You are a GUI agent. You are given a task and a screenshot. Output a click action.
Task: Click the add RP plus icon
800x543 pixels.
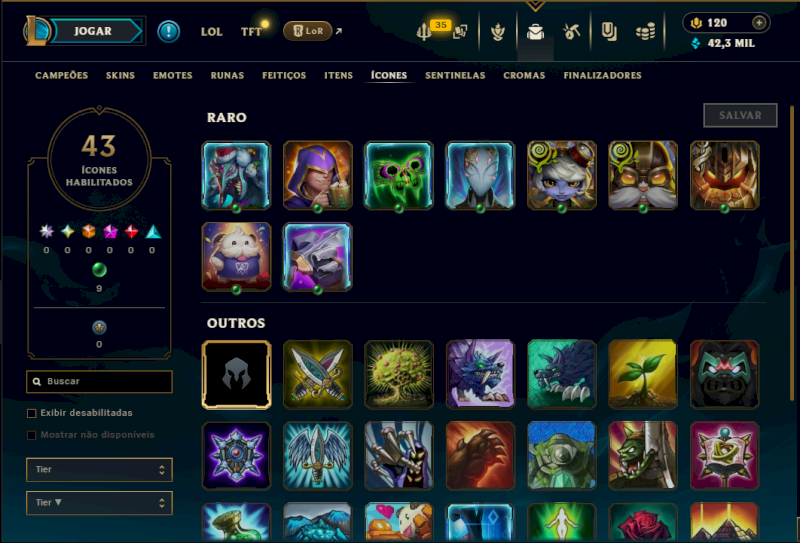(759, 22)
